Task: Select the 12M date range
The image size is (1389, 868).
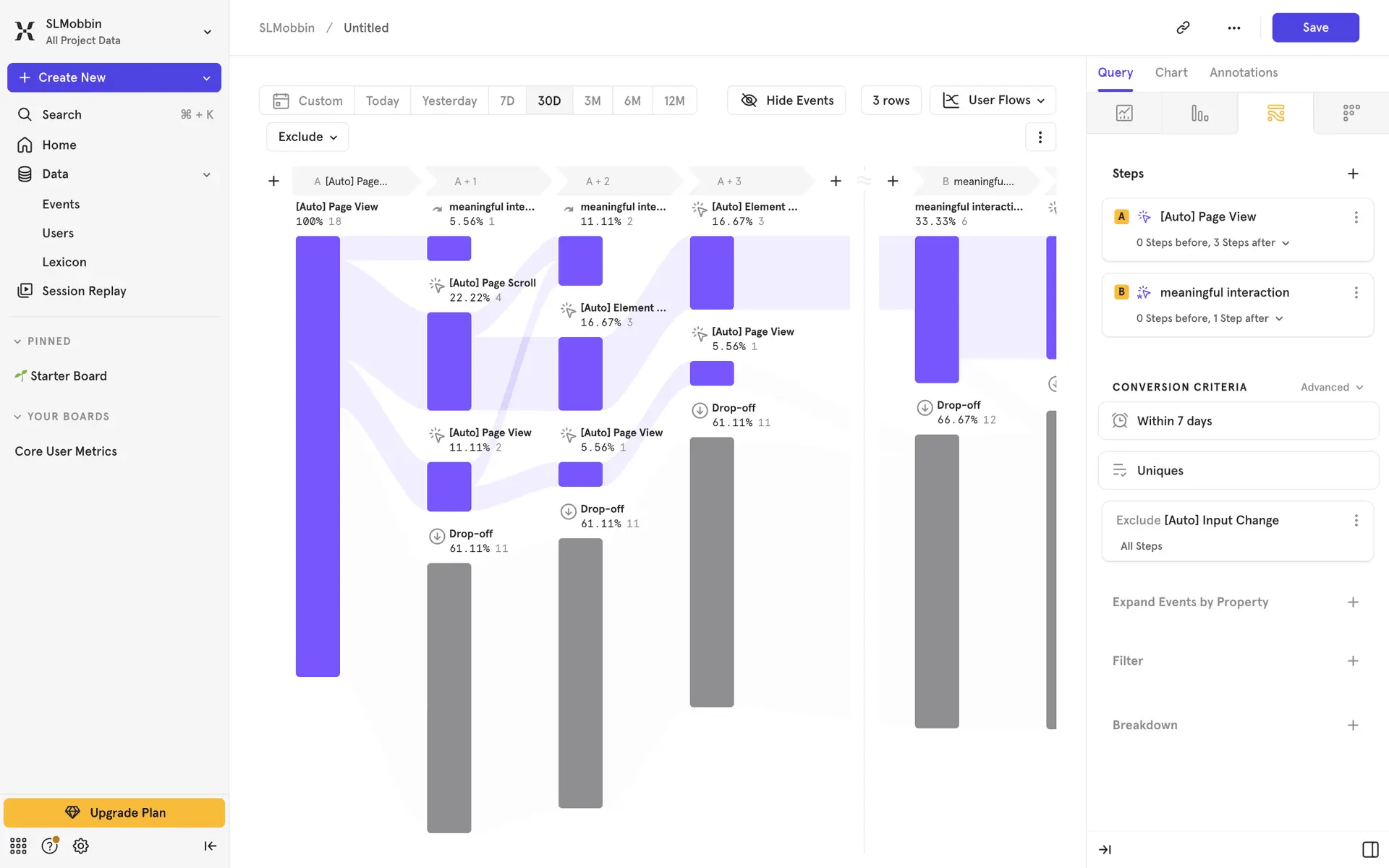Action: tap(674, 101)
